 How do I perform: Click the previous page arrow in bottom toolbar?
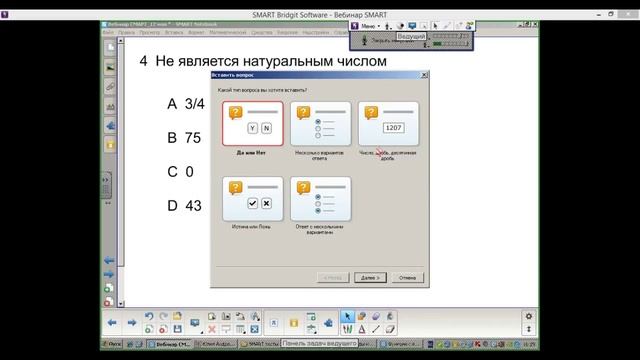(112, 322)
